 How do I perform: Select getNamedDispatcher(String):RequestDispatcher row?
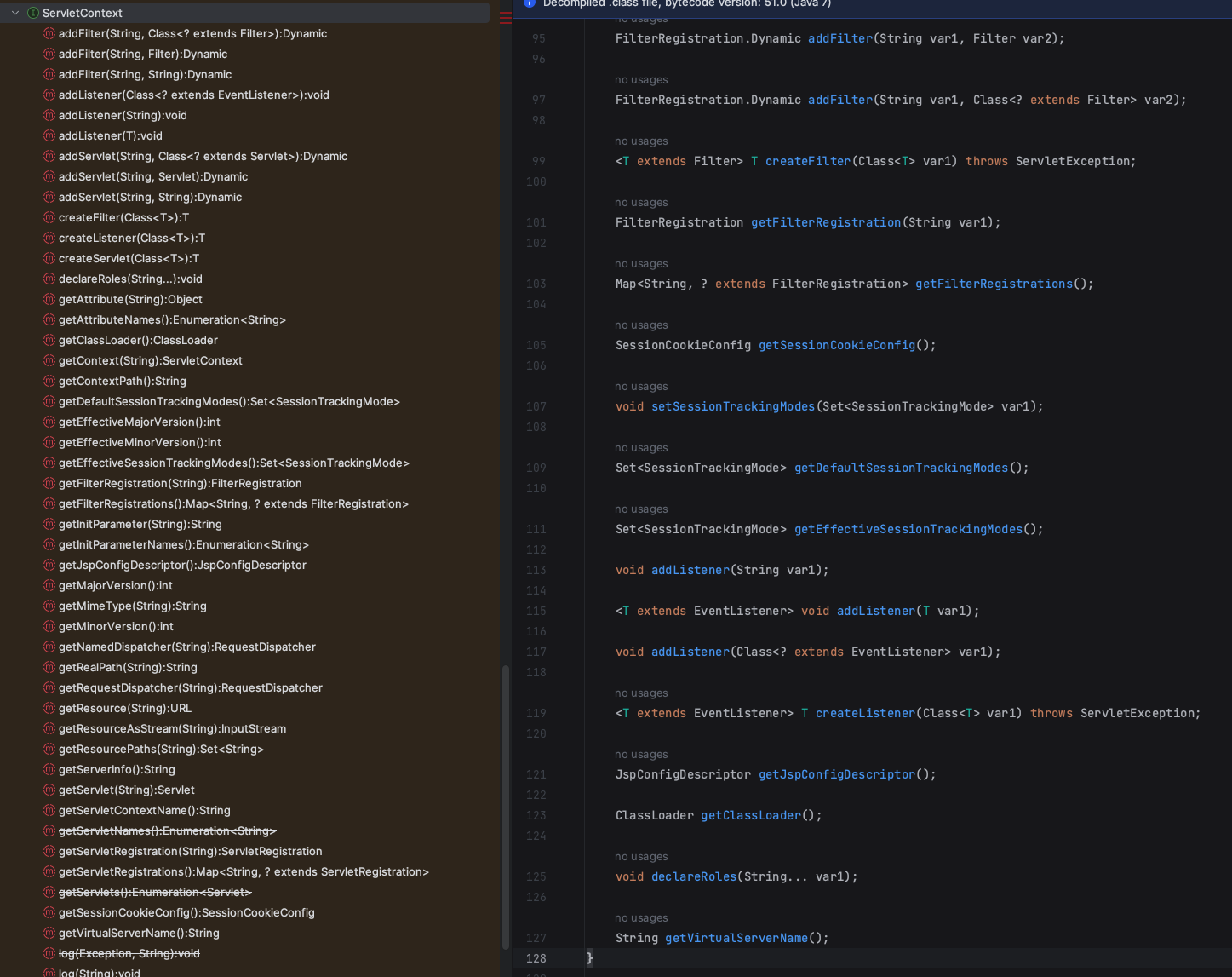point(187,647)
